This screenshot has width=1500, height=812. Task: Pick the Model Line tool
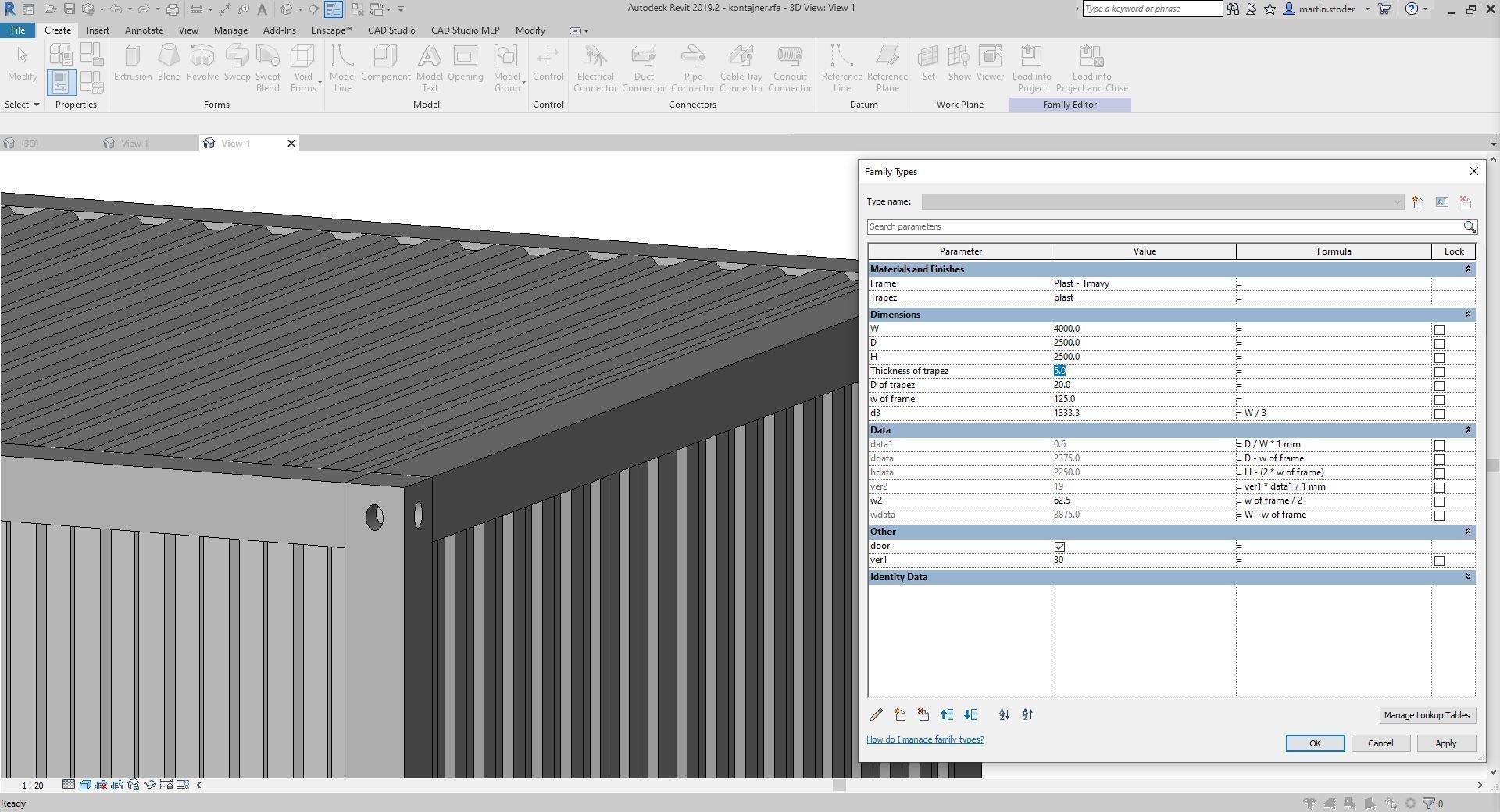coord(342,68)
